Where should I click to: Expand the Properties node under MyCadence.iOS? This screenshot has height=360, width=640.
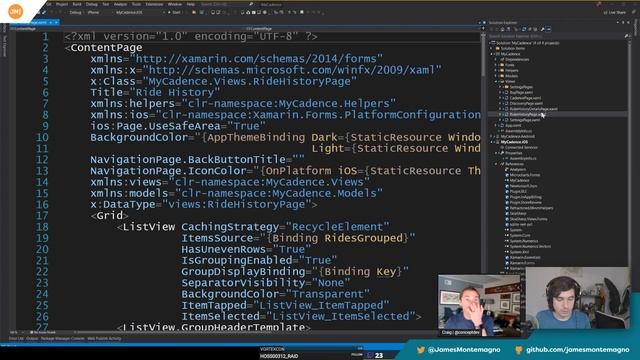[496, 153]
